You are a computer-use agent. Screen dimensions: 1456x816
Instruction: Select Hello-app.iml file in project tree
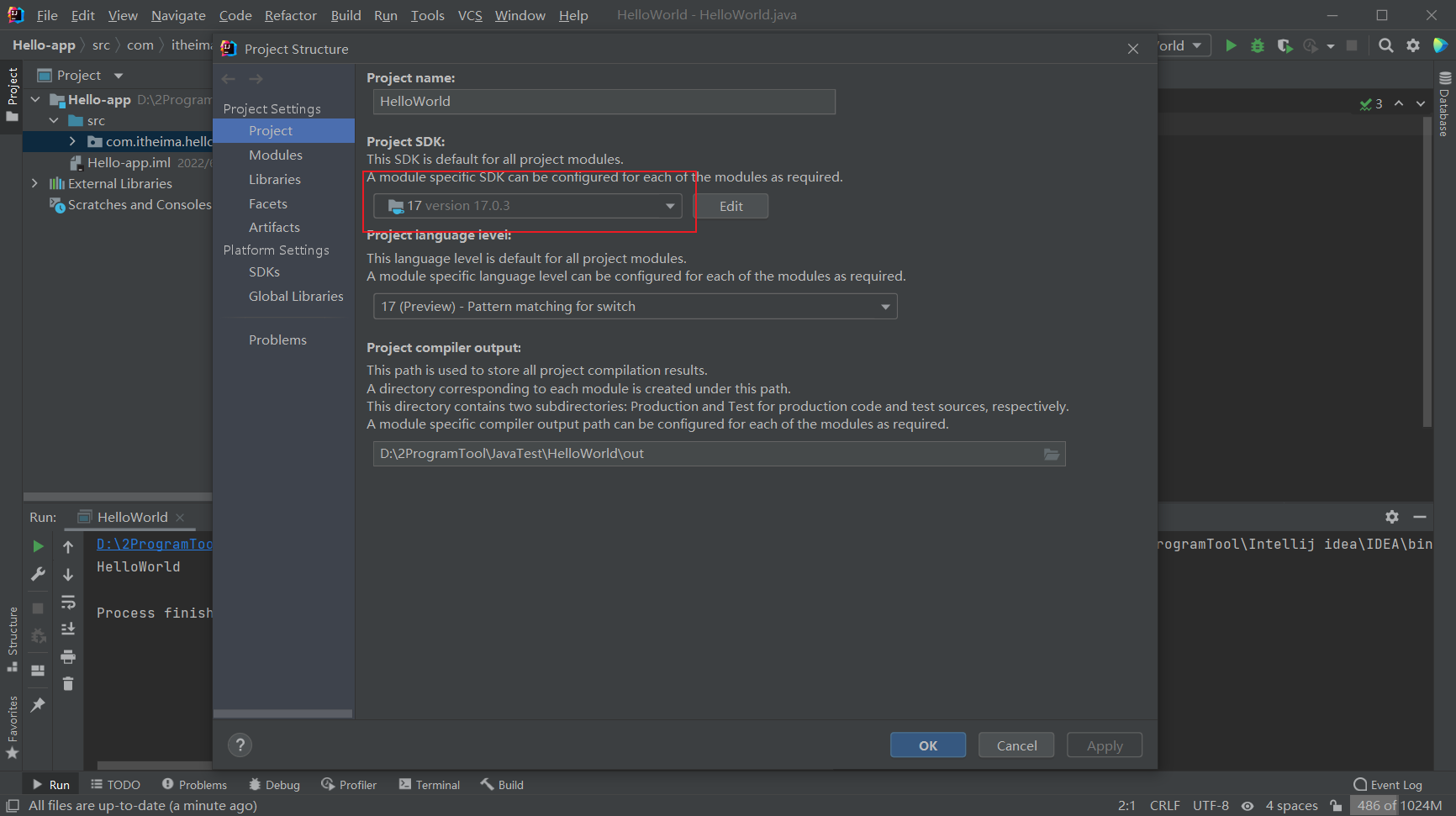click(129, 163)
